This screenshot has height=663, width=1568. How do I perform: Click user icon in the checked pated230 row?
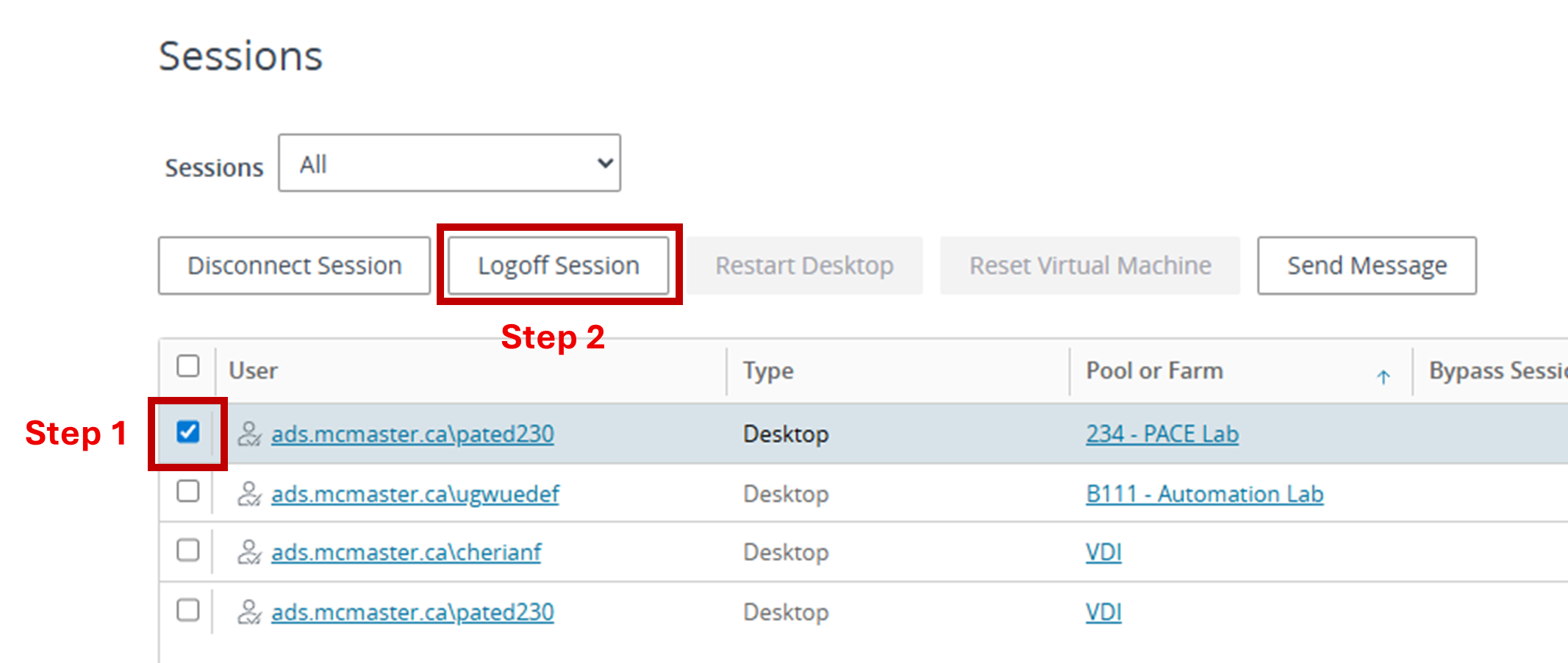[x=249, y=434]
